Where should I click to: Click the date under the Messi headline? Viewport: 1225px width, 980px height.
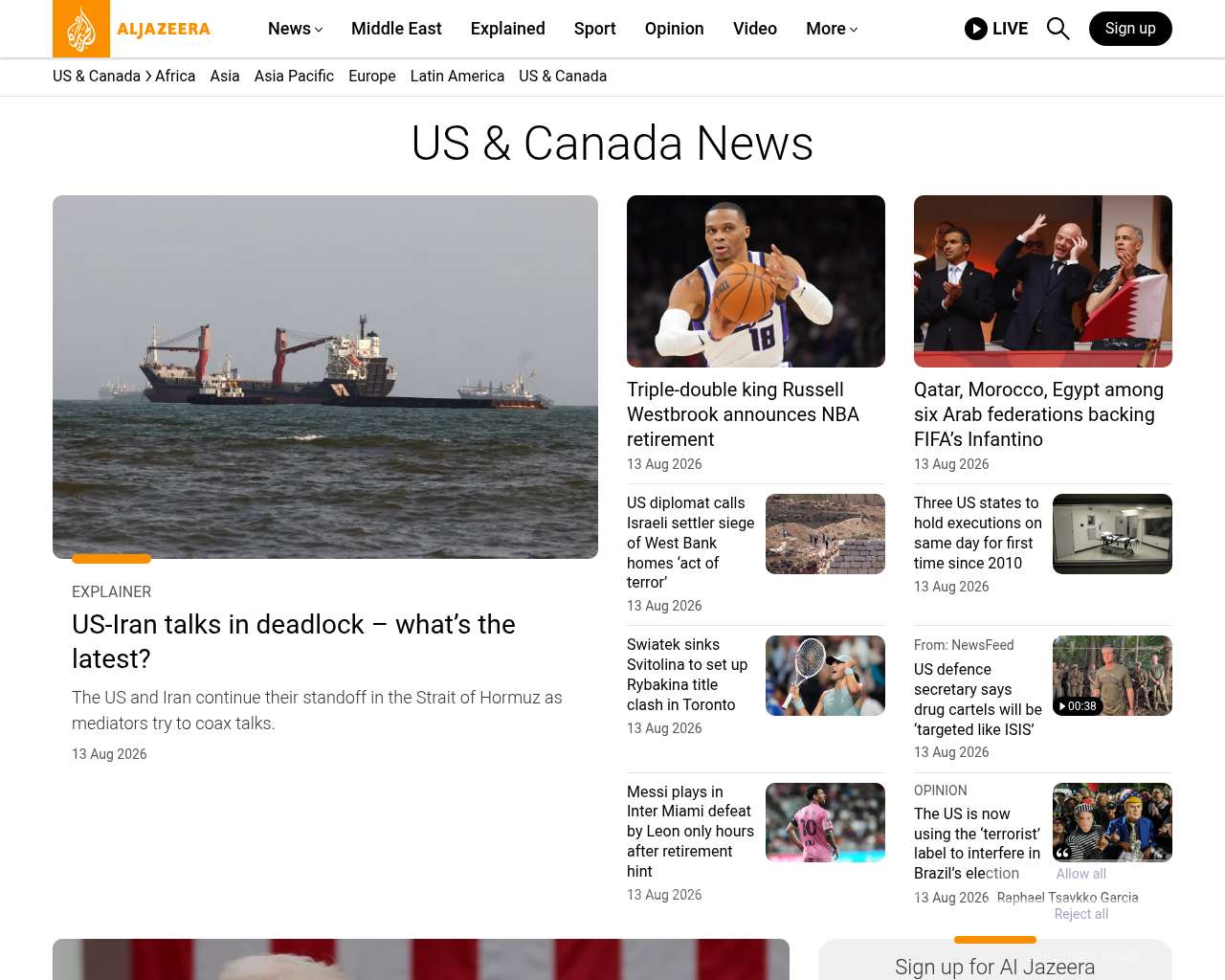[x=664, y=895]
